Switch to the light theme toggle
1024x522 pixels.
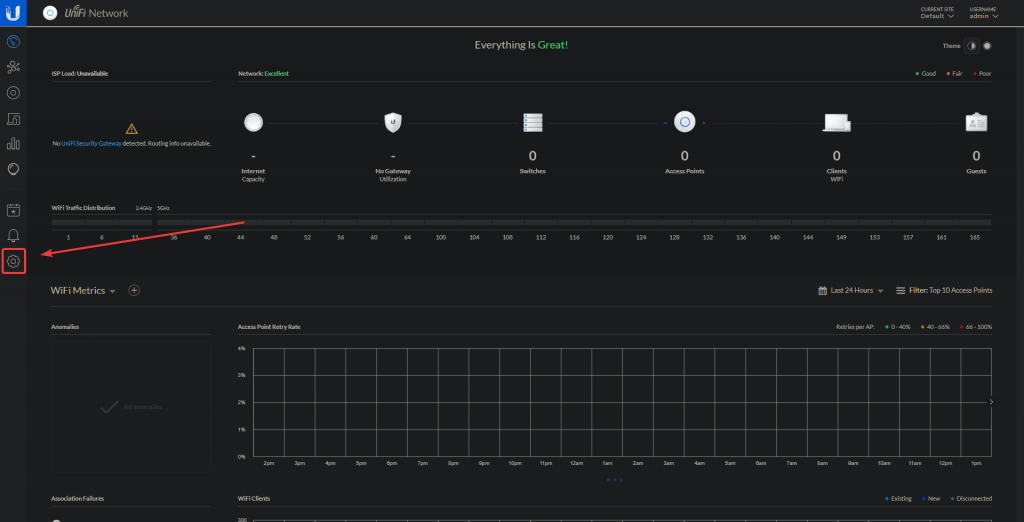[987, 46]
